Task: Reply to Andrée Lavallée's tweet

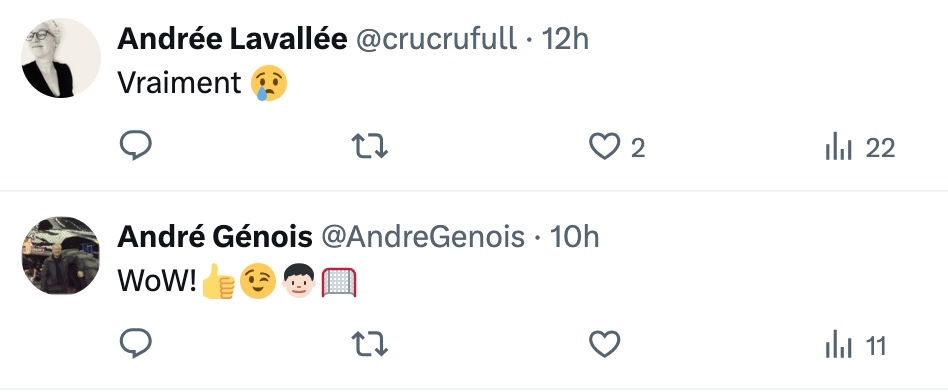Action: click(135, 146)
